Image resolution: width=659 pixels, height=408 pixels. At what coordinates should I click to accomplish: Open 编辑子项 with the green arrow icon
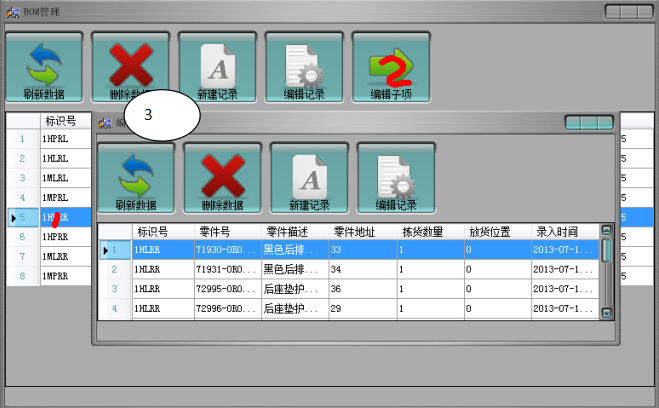pos(391,67)
